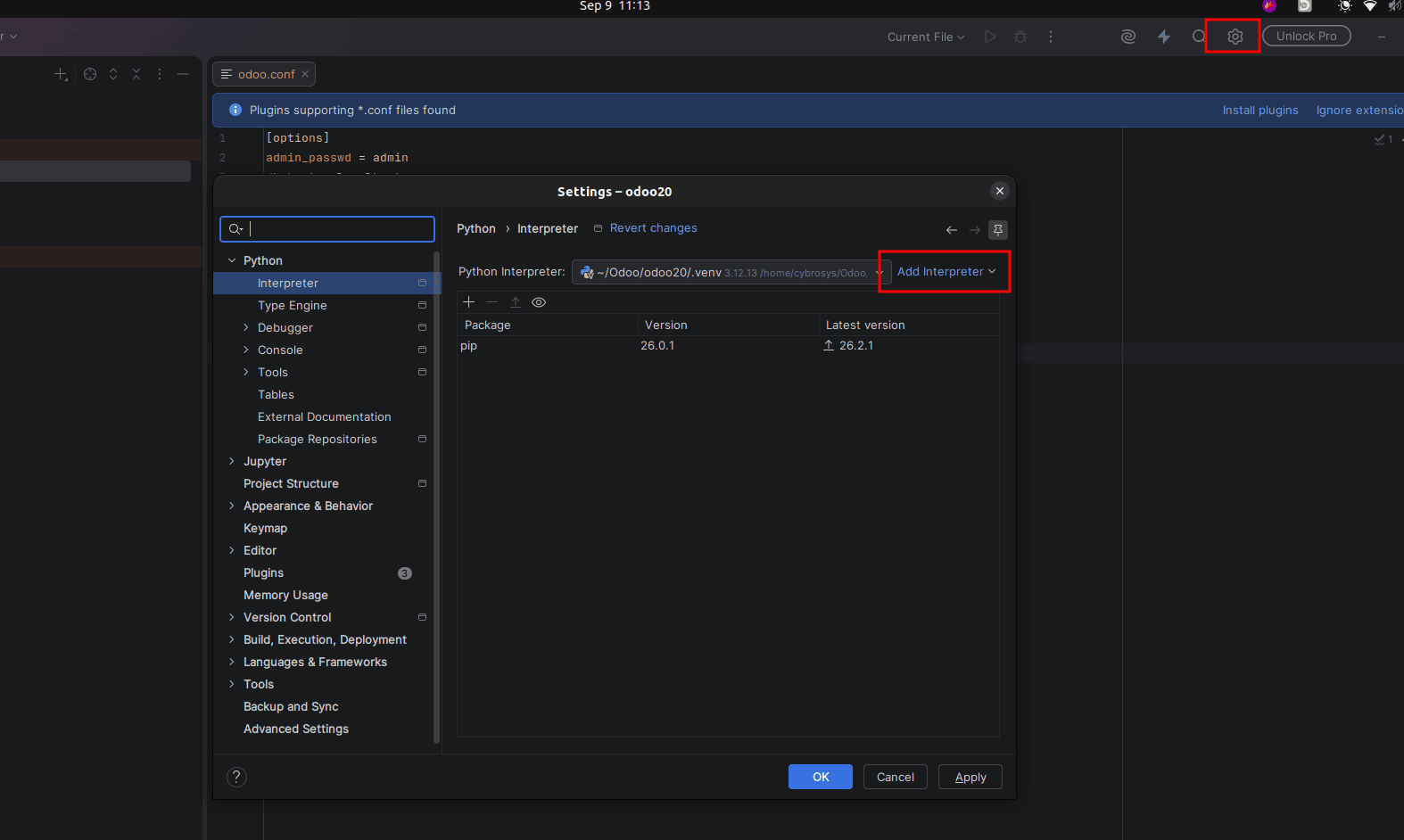Close the odoo.conf editor tab
Screen dimensions: 1404x840
[305, 74]
